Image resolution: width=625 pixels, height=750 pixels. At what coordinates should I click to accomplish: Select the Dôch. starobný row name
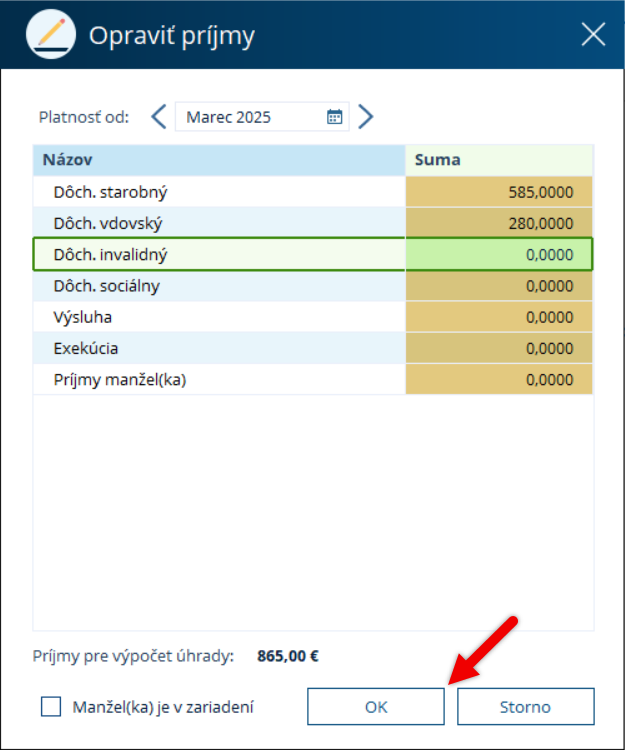point(110,192)
